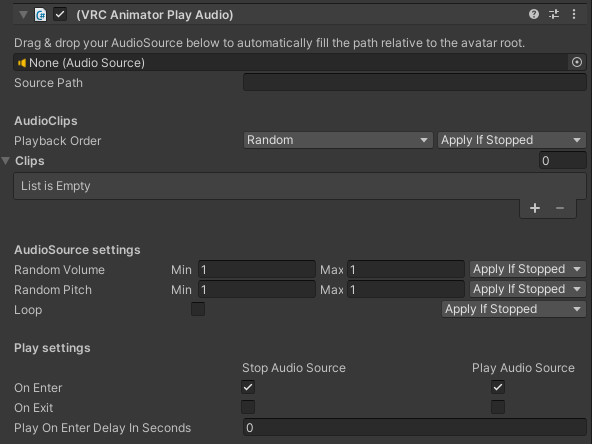Open Random Volume Apply If Stopped dropdown
592x444 pixels.
pyautogui.click(x=527, y=269)
